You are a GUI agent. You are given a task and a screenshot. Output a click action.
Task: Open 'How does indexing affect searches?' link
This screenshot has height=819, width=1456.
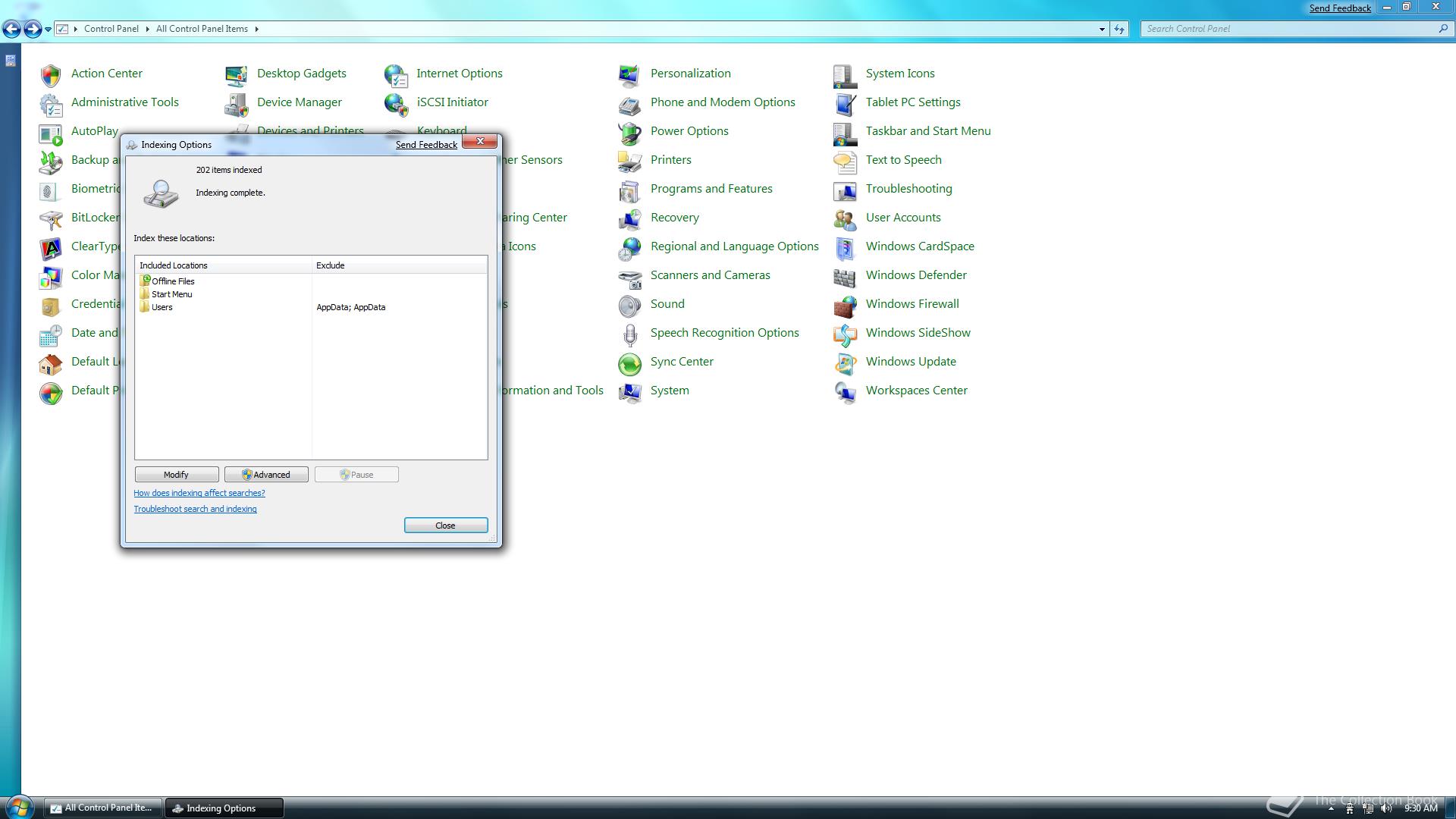coord(199,493)
